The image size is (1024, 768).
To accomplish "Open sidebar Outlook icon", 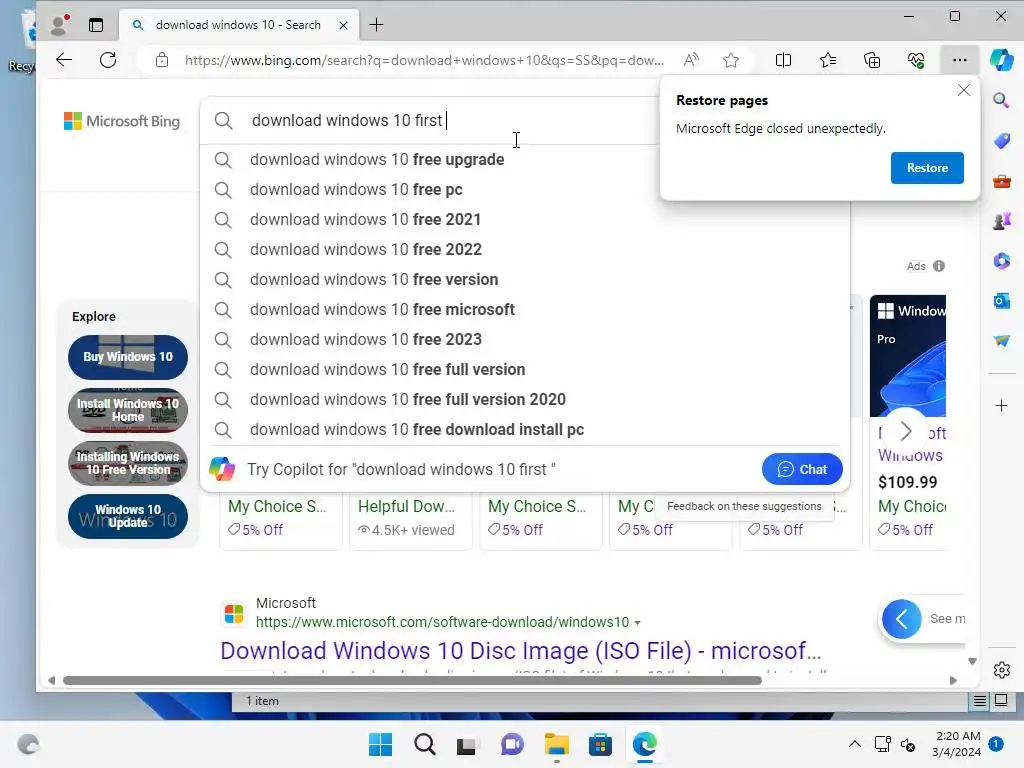I will click(x=1001, y=301).
